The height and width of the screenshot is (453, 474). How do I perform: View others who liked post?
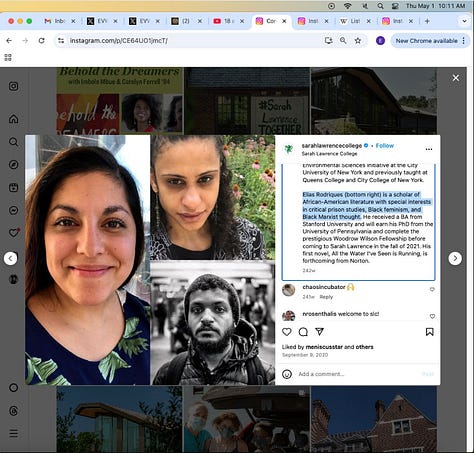pyautogui.click(x=364, y=347)
